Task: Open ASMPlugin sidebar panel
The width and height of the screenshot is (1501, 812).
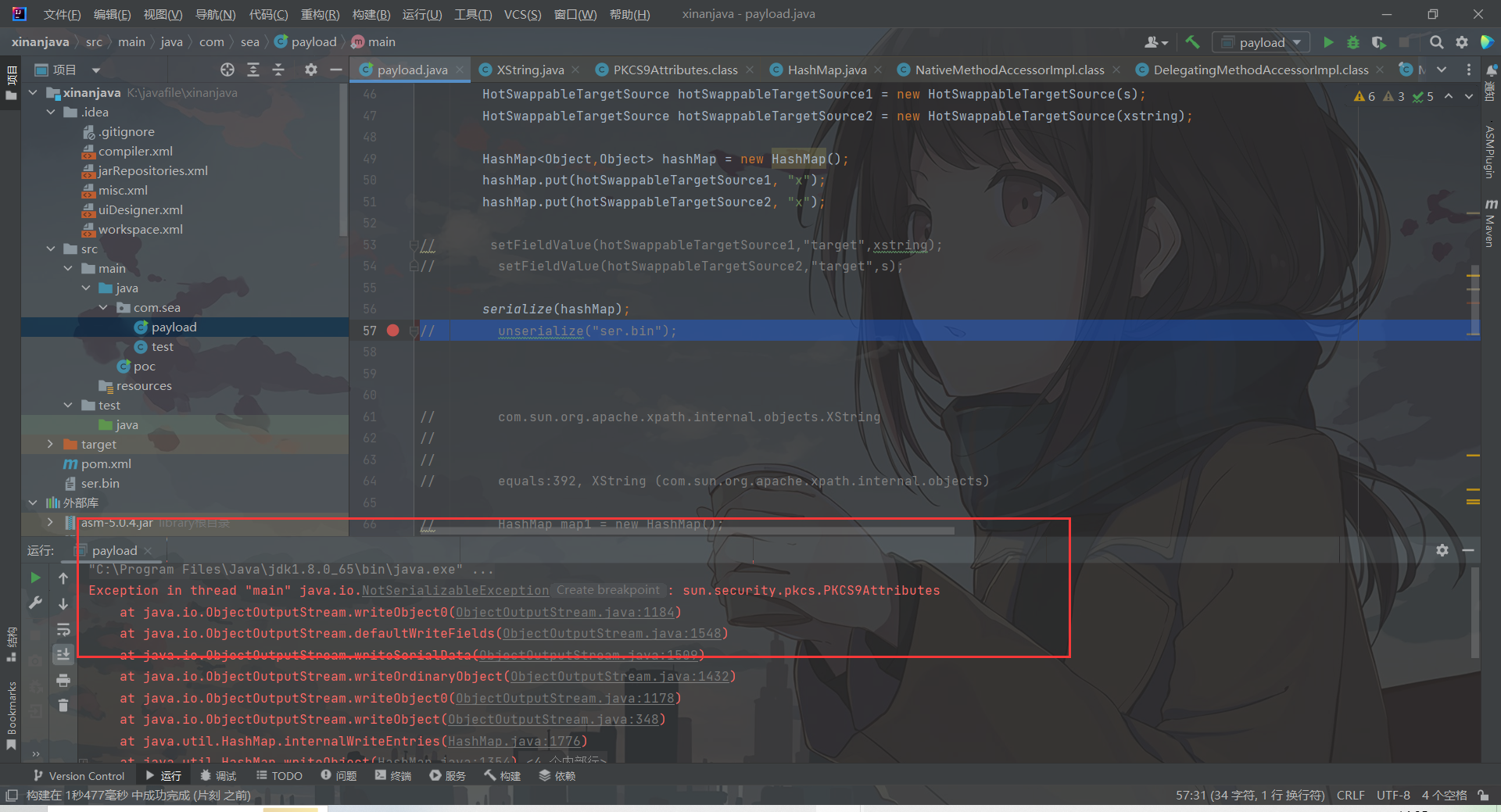Action: tap(1490, 152)
